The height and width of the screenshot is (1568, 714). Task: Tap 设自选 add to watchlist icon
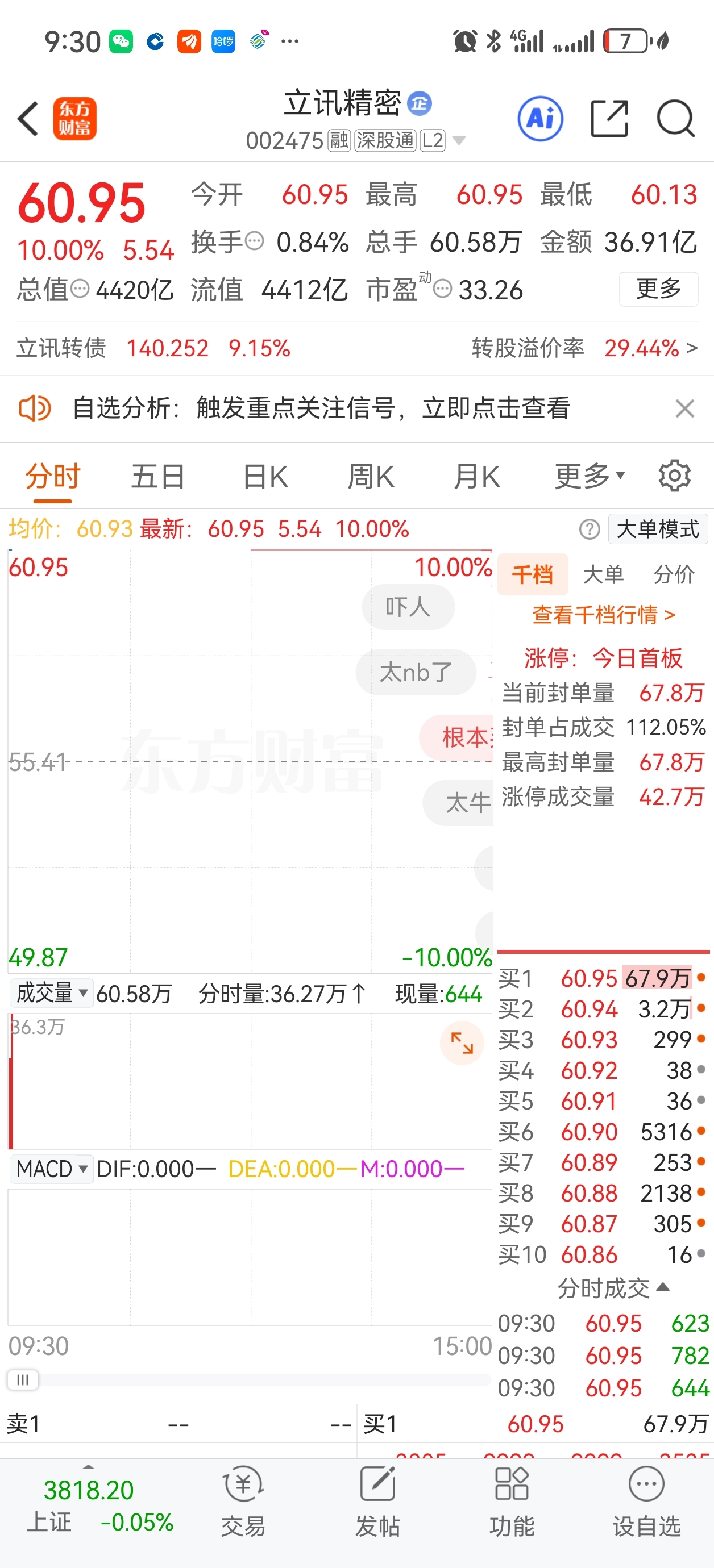[x=646, y=1503]
